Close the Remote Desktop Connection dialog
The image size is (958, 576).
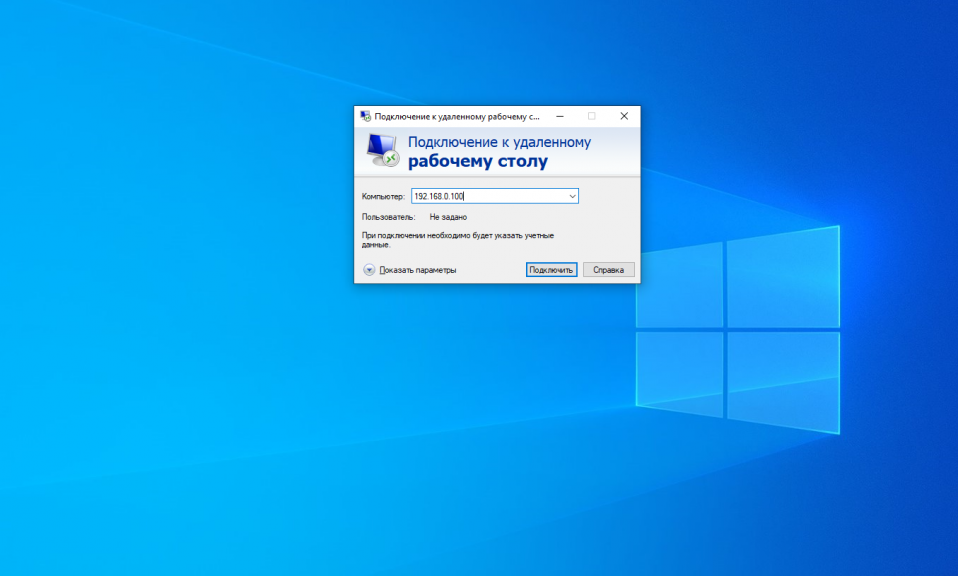tap(624, 116)
